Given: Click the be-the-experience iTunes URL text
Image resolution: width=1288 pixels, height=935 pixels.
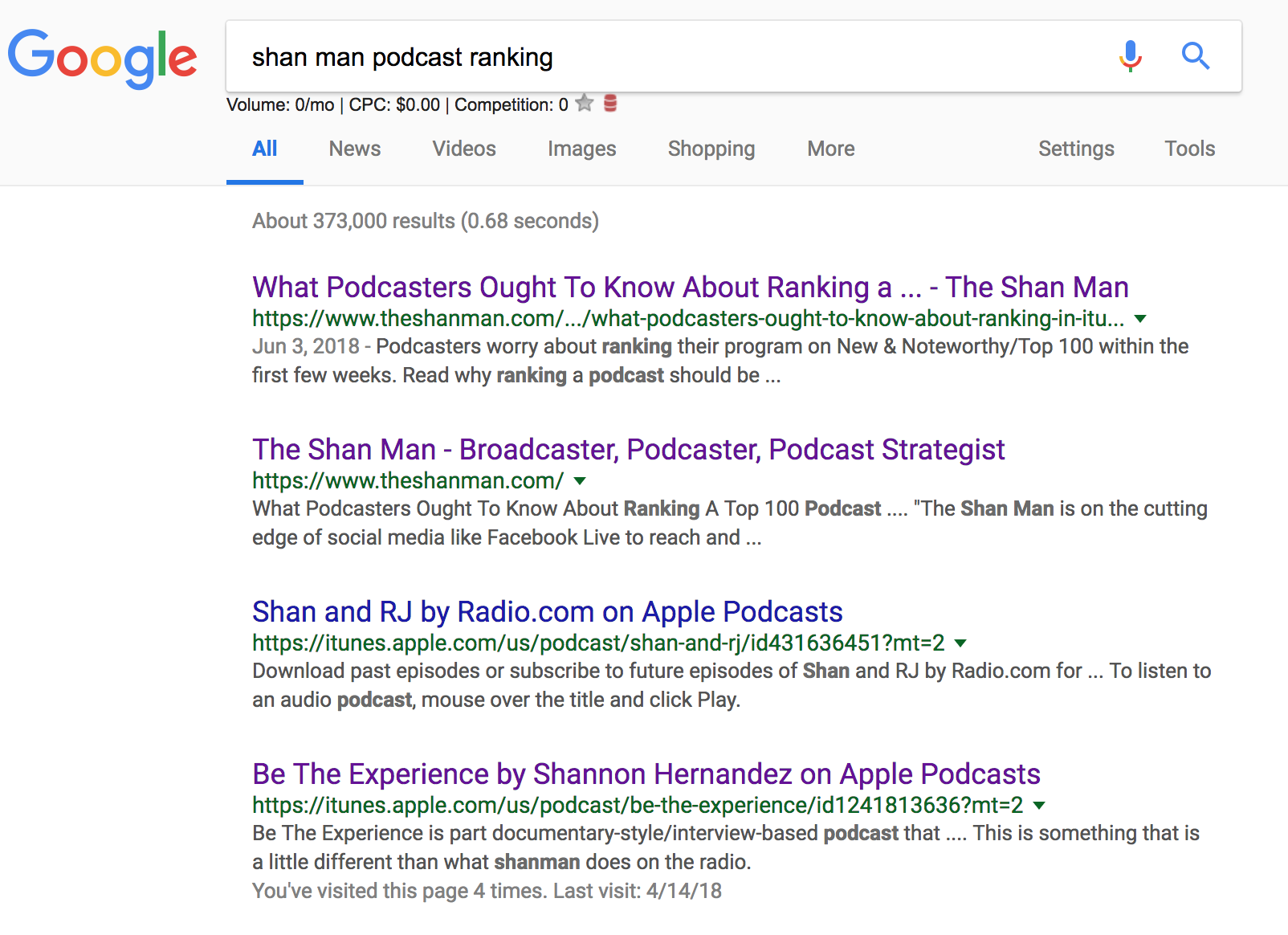Looking at the screenshot, I should (638, 805).
